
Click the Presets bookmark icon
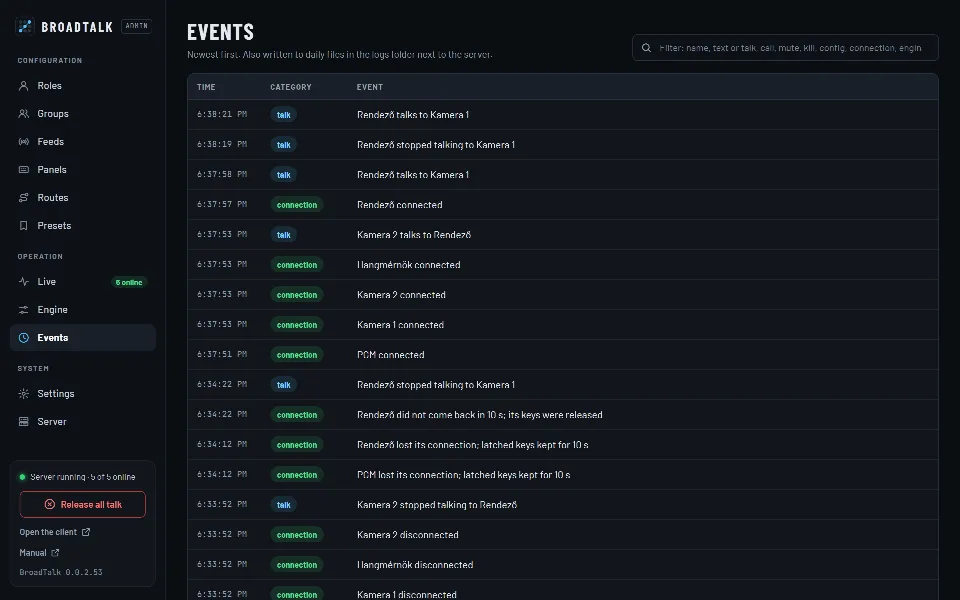pos(23,226)
